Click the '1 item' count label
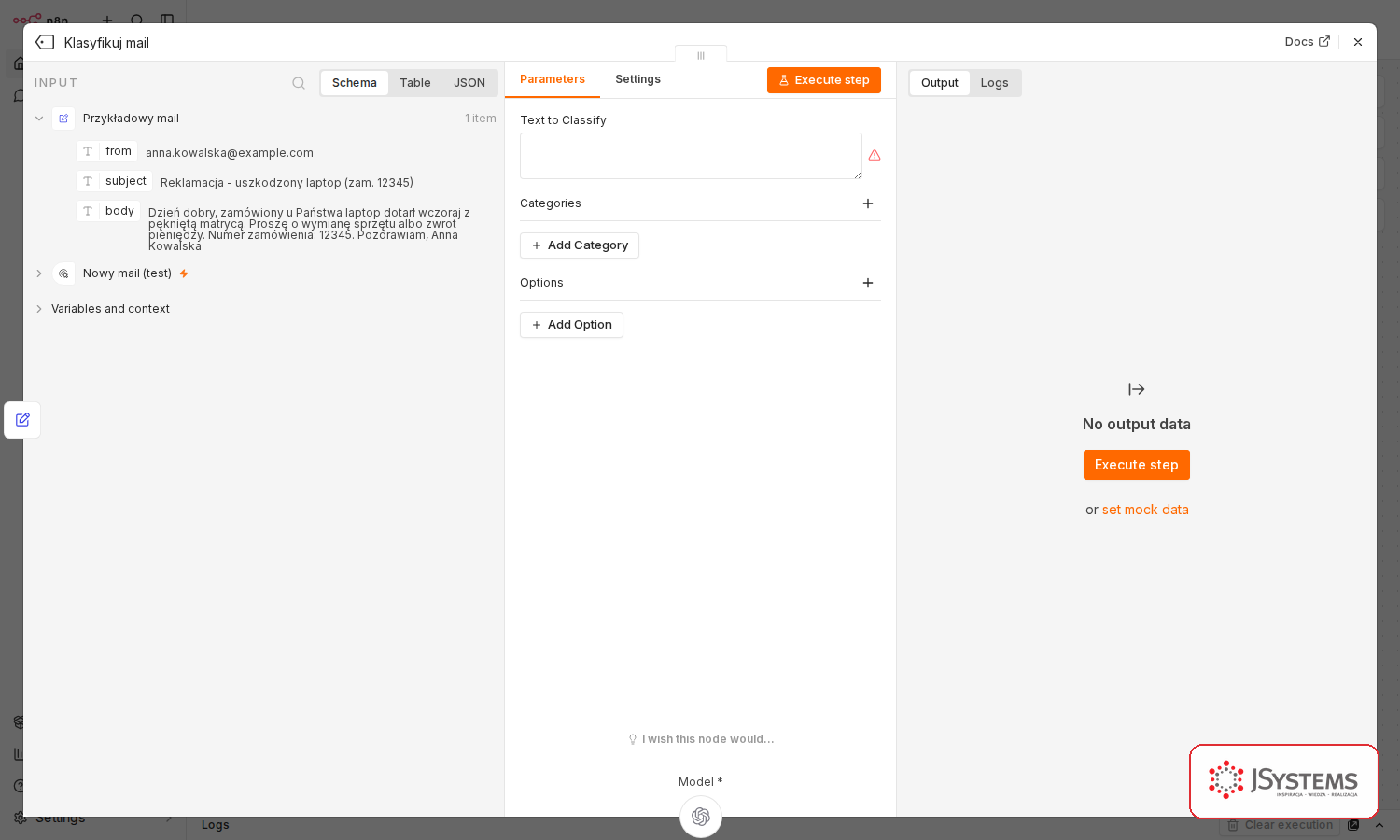This screenshot has height=840, width=1400. [481, 119]
